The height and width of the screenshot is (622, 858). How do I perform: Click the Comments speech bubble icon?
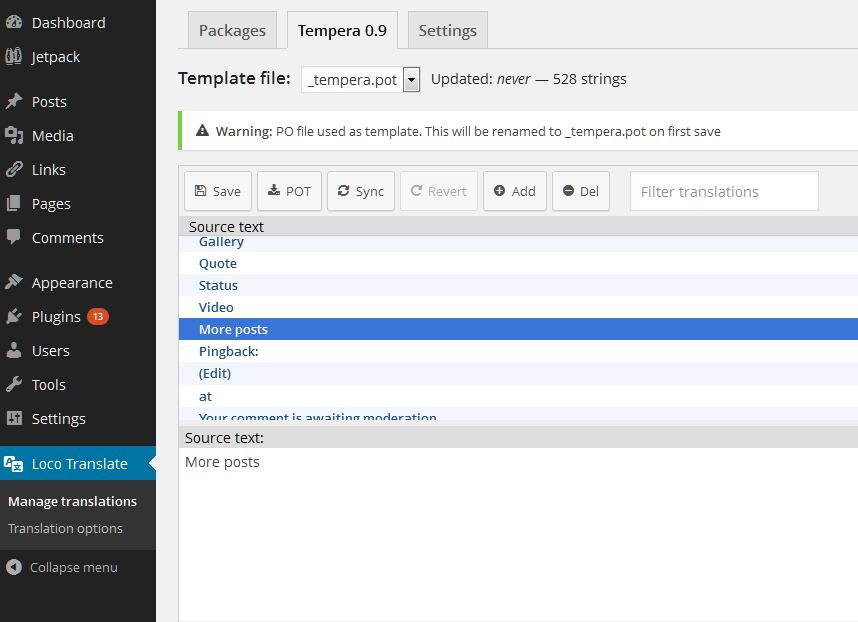14,237
